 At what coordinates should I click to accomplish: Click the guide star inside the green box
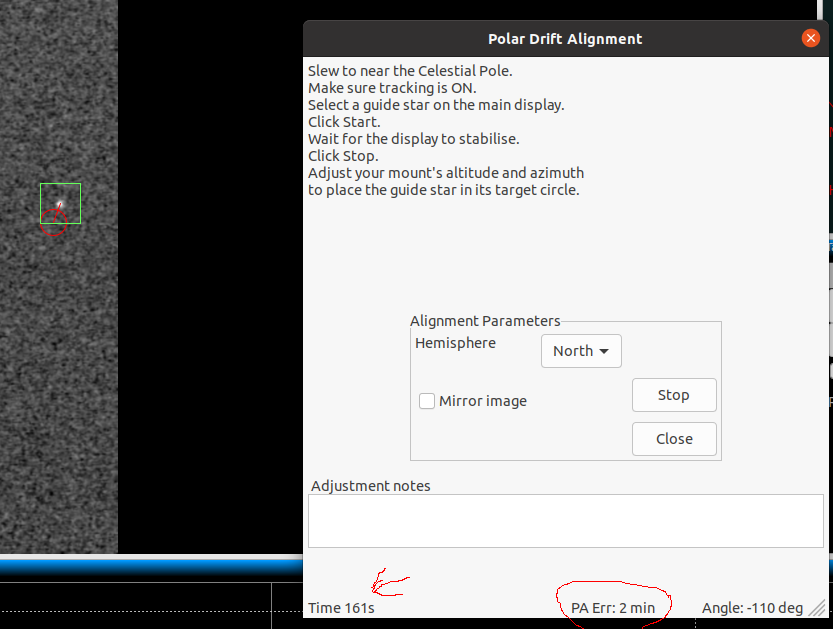click(x=60, y=203)
